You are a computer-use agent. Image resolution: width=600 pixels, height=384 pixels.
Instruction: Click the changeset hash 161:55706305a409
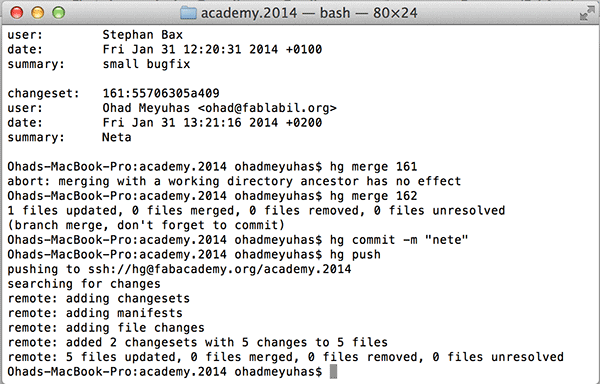161,93
